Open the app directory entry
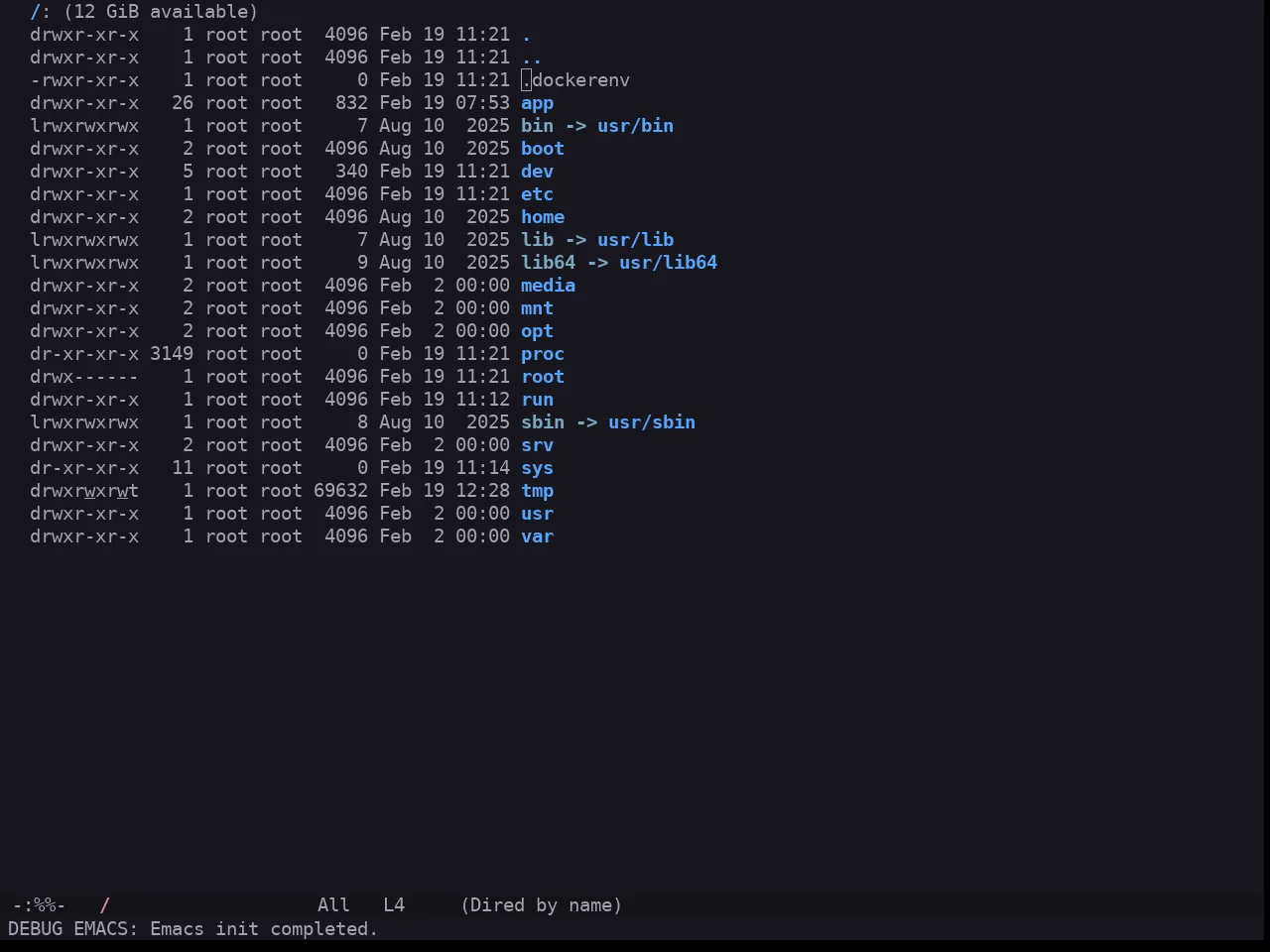Viewport: 1270px width, 952px height. (537, 103)
